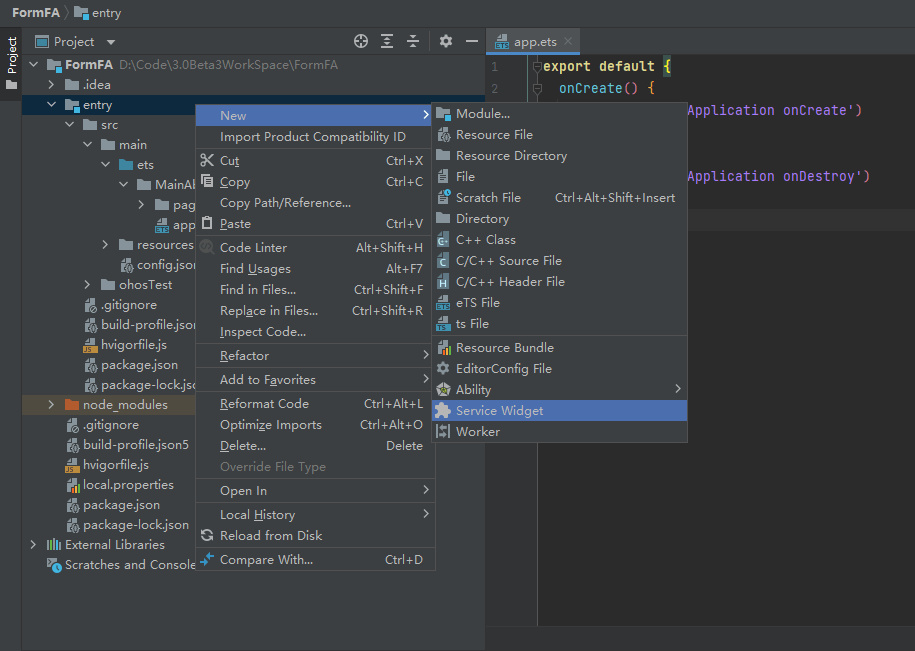The width and height of the screenshot is (915, 651).
Task: Click the ts File icon
Action: tap(443, 324)
